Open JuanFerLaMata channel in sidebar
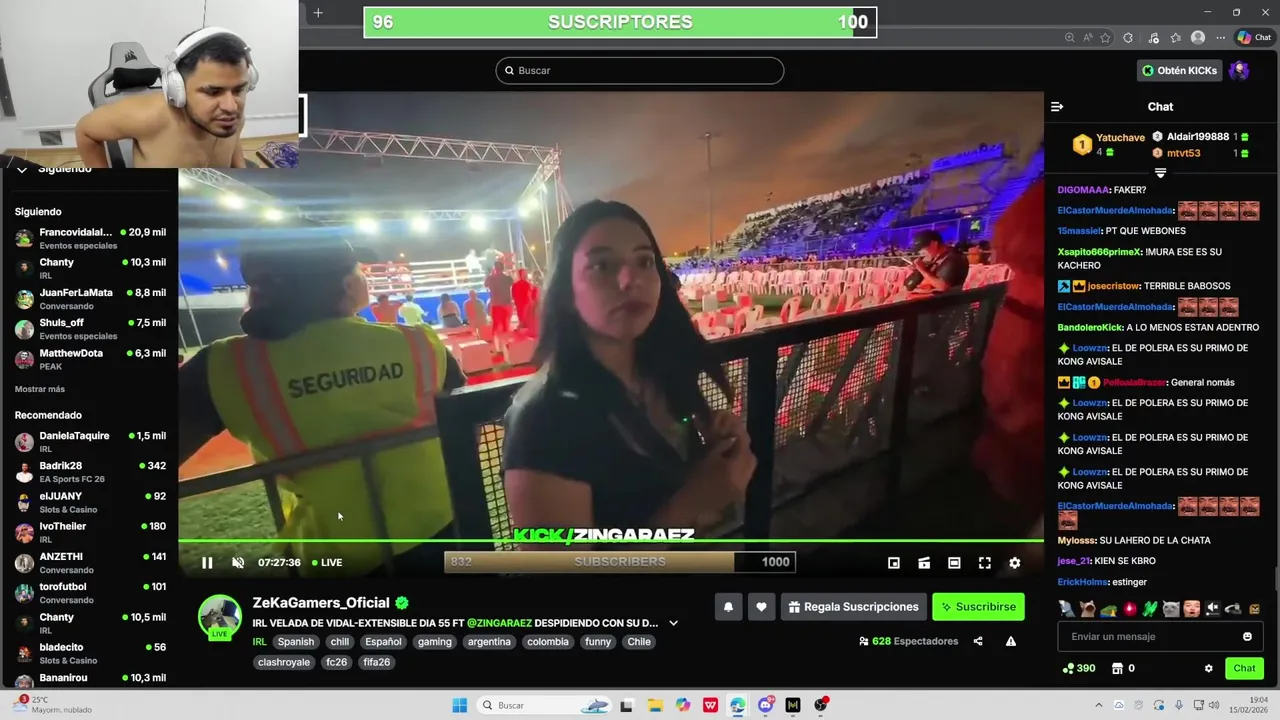Screen dimensions: 1280x720 click(x=90, y=299)
